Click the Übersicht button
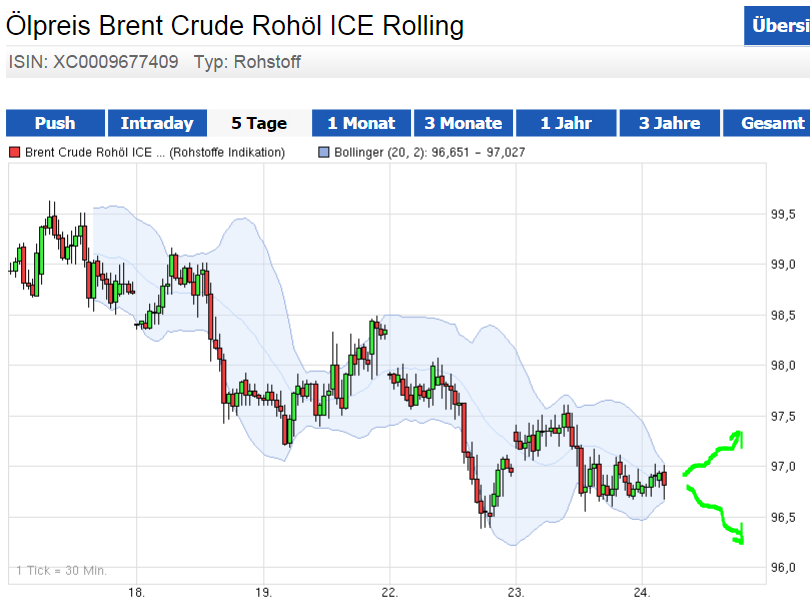The image size is (810, 610). pyautogui.click(x=779, y=26)
